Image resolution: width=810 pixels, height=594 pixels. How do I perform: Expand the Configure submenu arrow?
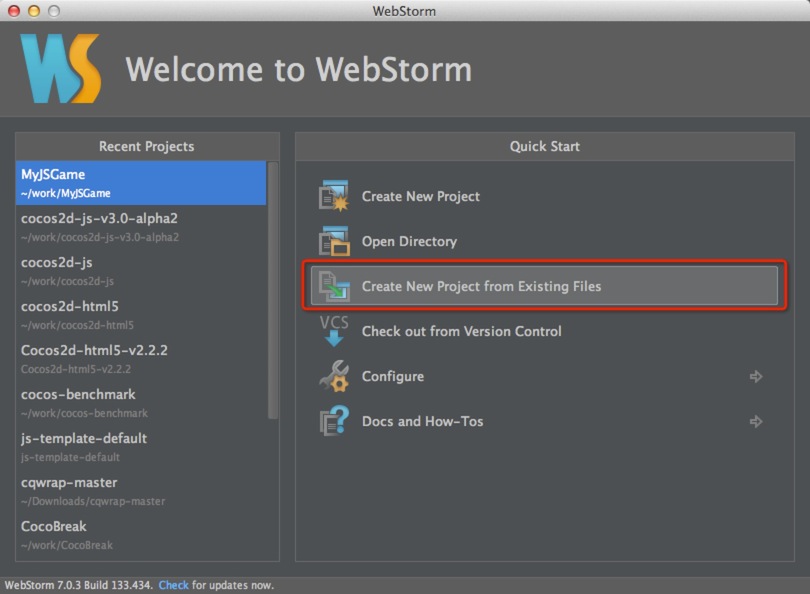pos(756,377)
